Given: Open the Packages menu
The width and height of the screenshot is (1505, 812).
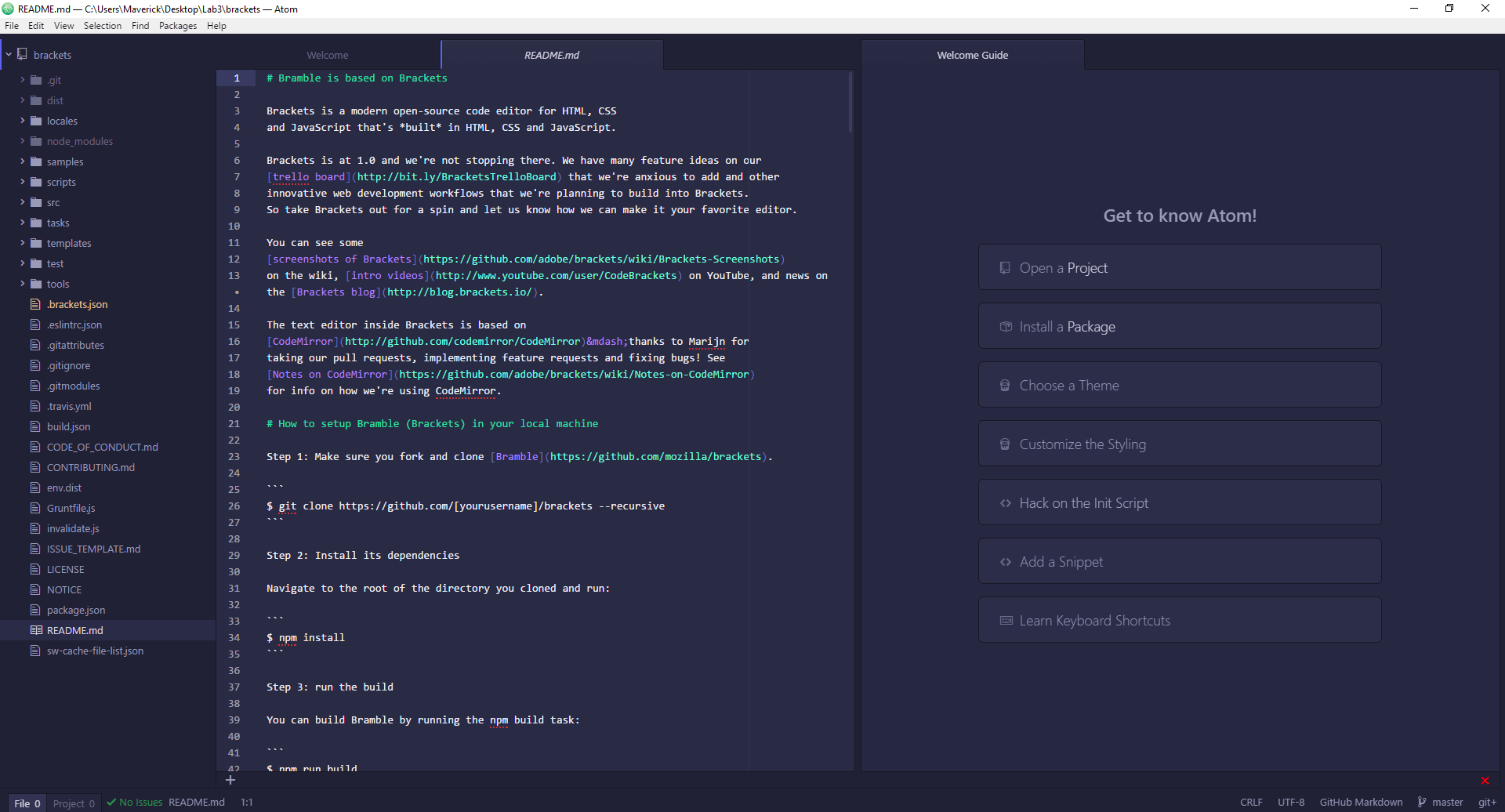Looking at the screenshot, I should pos(178,26).
